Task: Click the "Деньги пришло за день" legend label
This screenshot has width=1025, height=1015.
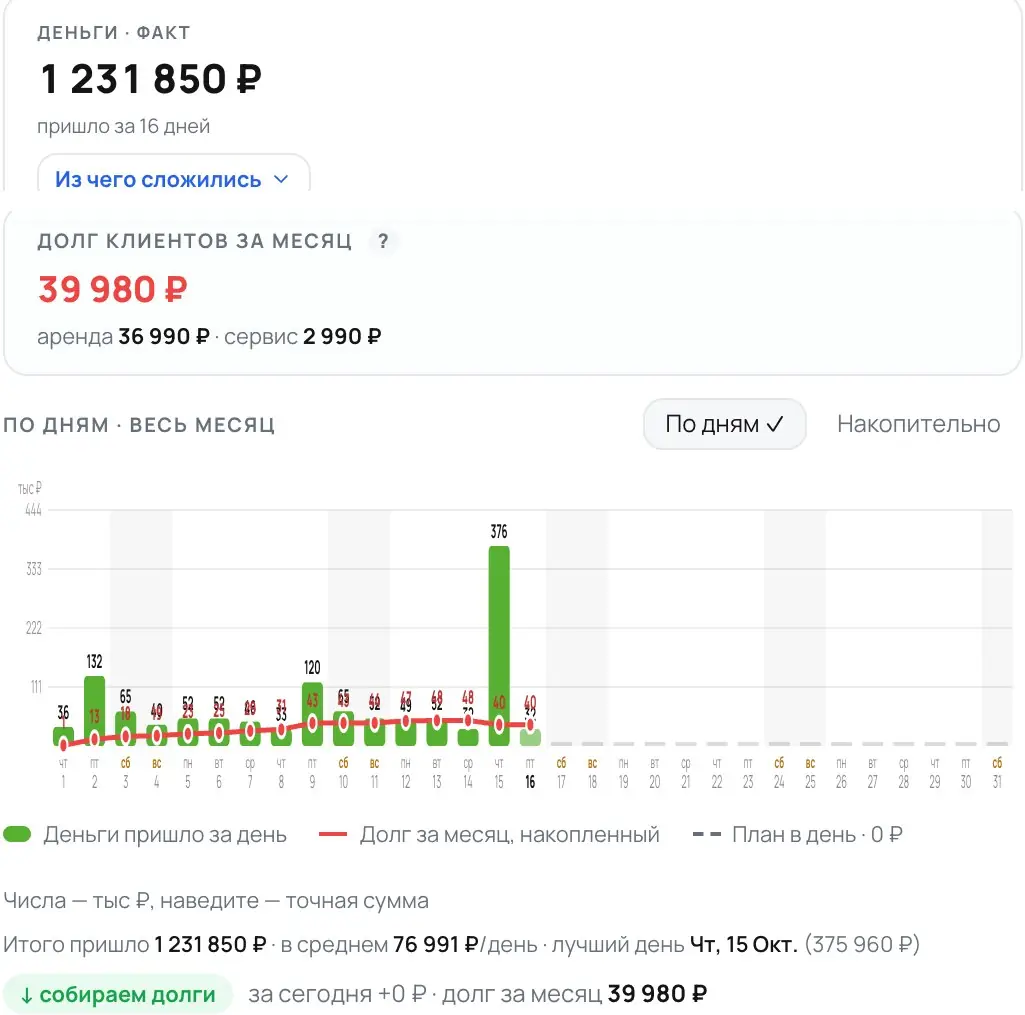Action: [165, 835]
